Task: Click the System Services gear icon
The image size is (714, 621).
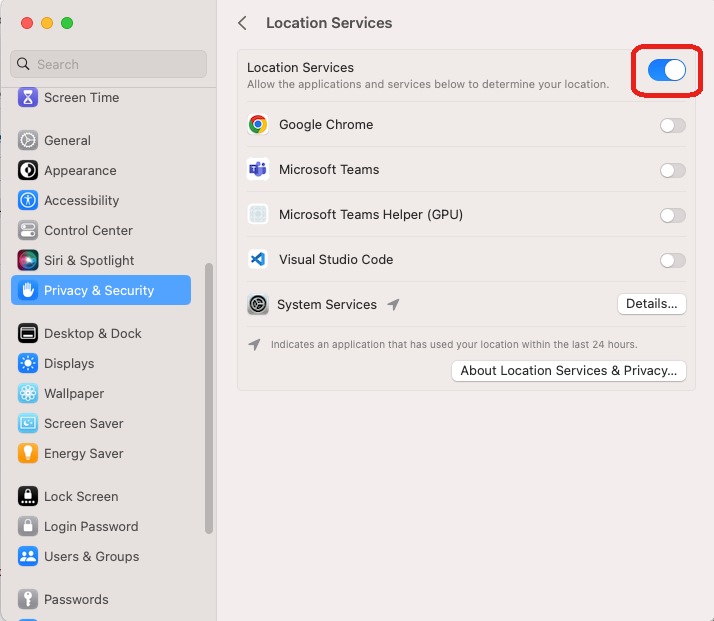Action: 258,304
